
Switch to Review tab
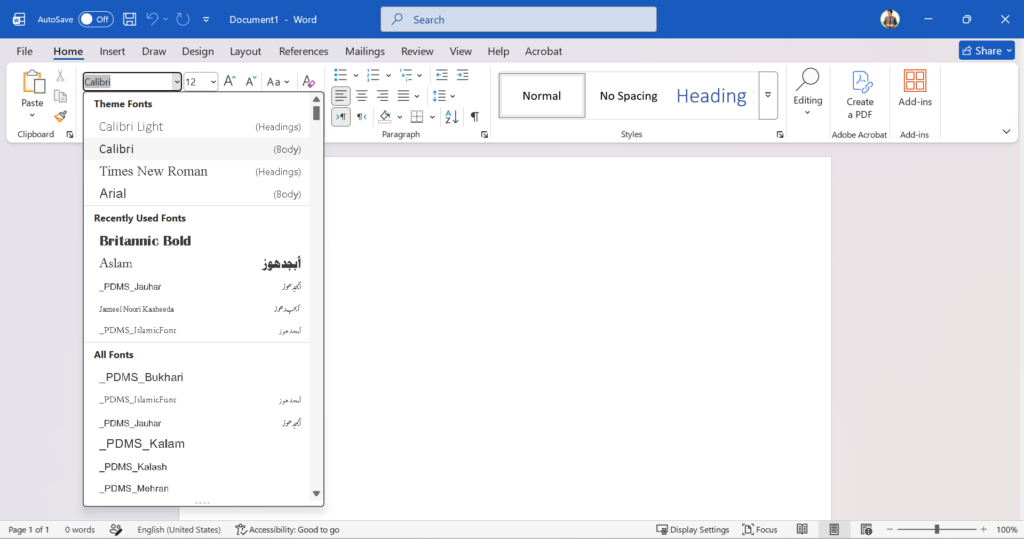click(417, 51)
